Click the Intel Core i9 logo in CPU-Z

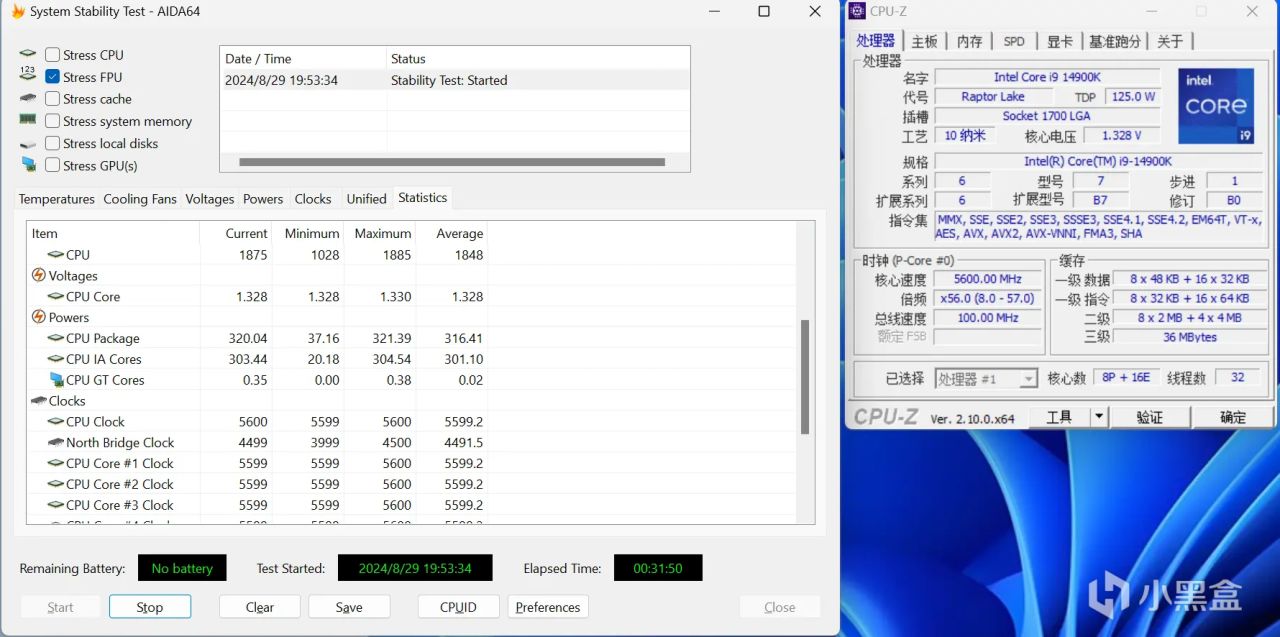(1216, 106)
